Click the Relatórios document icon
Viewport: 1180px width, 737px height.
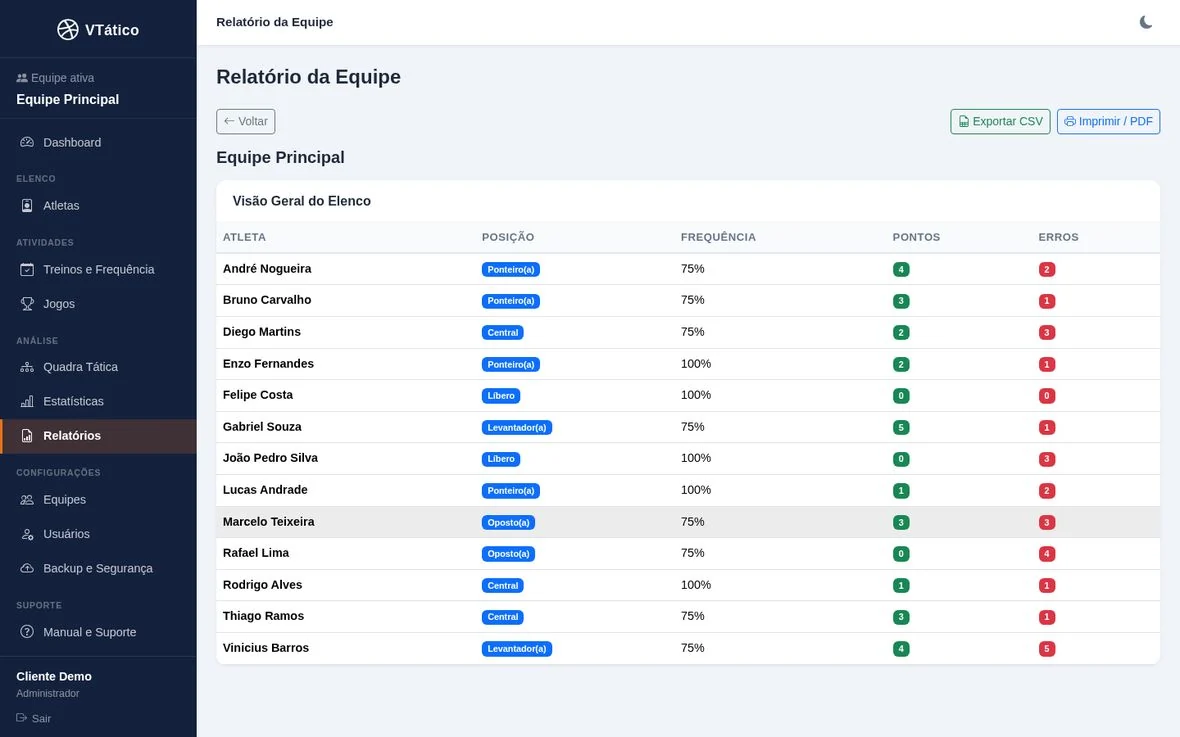pyautogui.click(x=27, y=436)
